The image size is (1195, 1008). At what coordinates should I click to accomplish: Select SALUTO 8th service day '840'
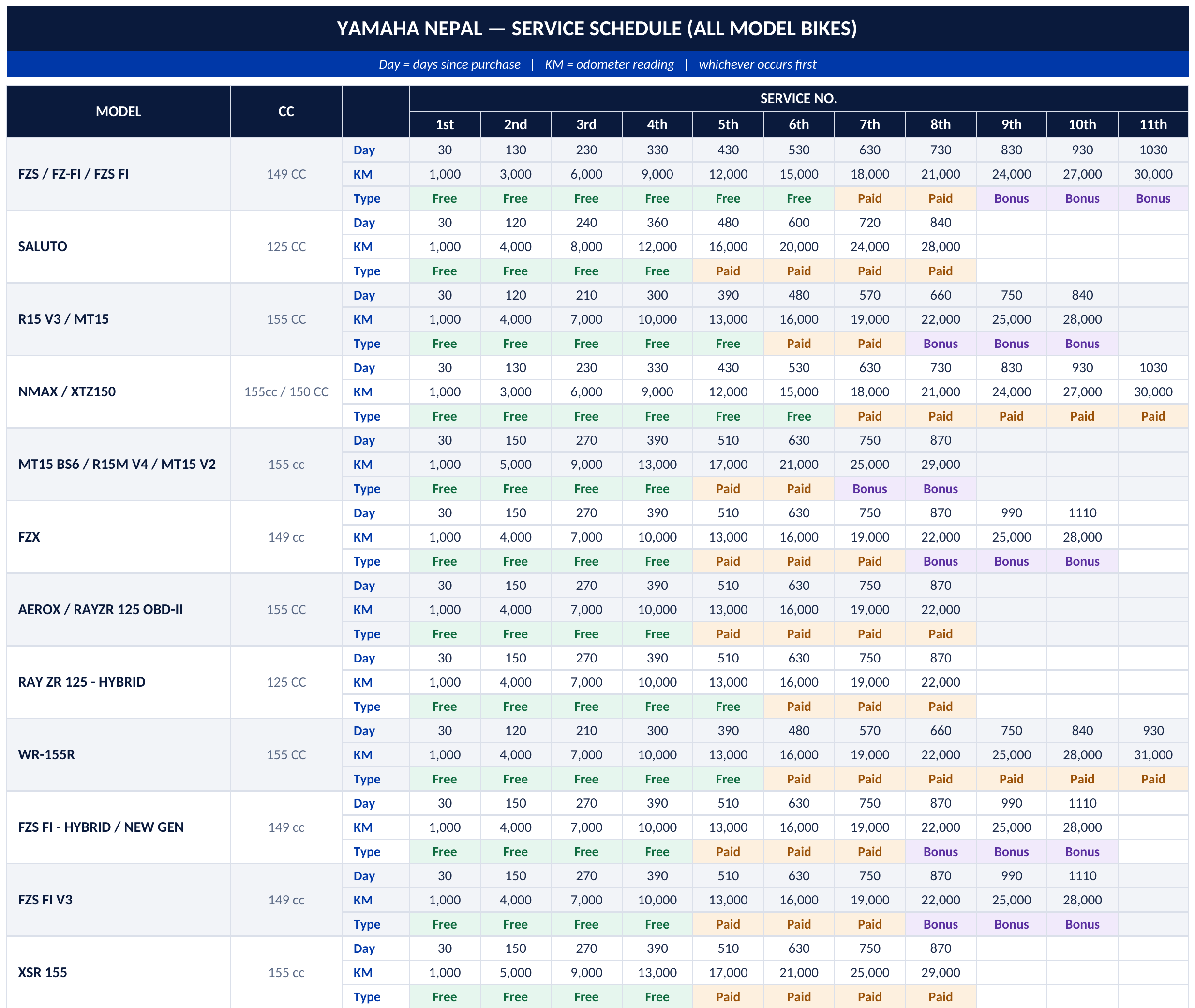[x=941, y=223]
